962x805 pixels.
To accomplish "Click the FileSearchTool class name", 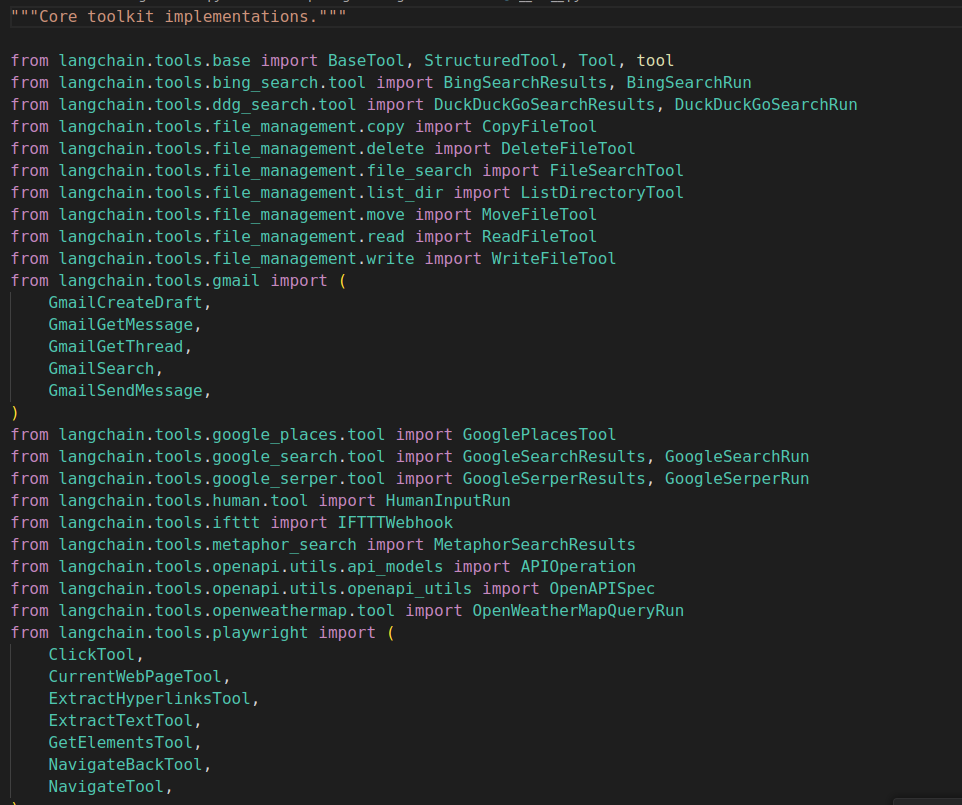I will tap(616, 171).
